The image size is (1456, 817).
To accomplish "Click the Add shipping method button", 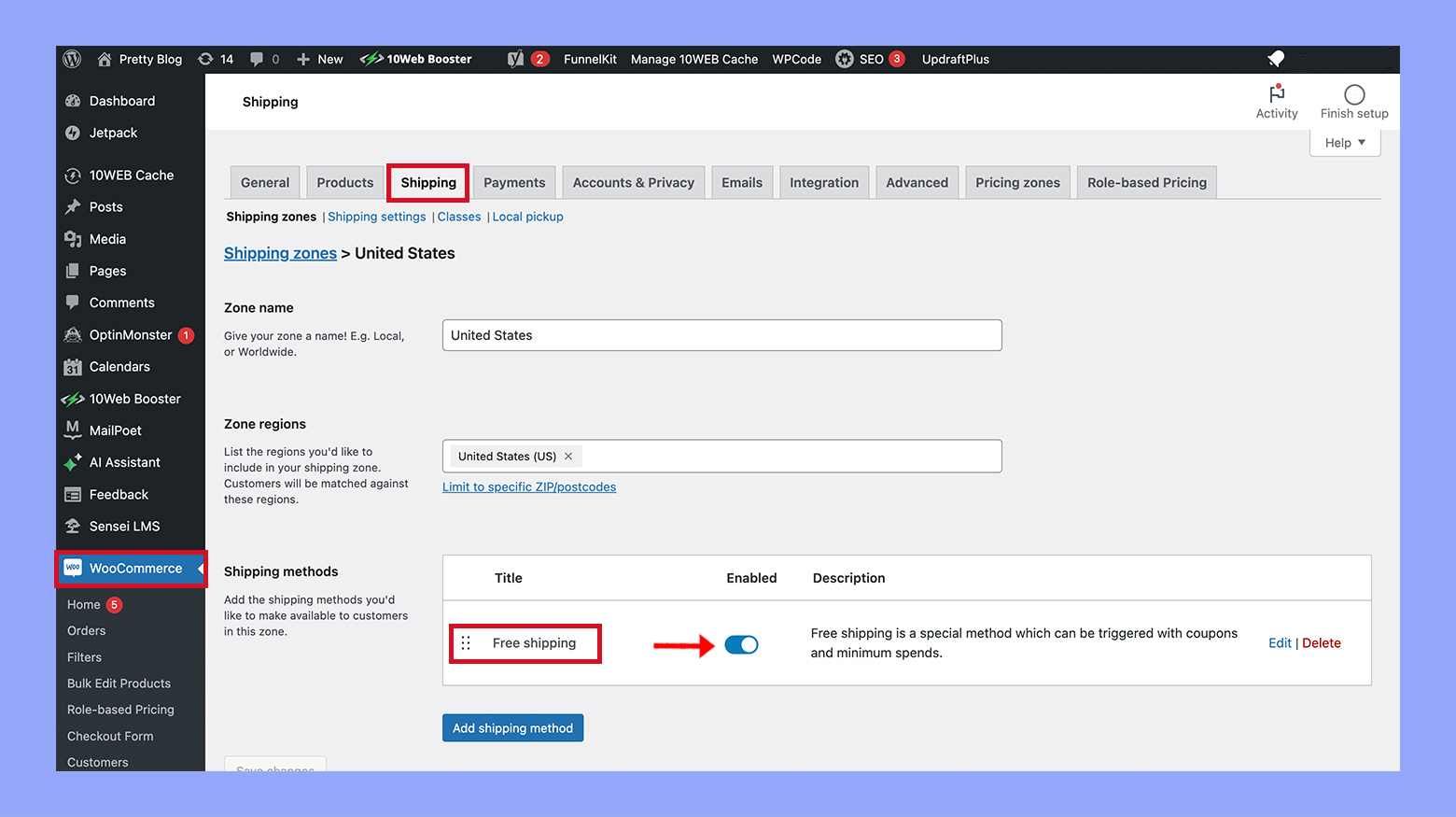I will [x=512, y=727].
